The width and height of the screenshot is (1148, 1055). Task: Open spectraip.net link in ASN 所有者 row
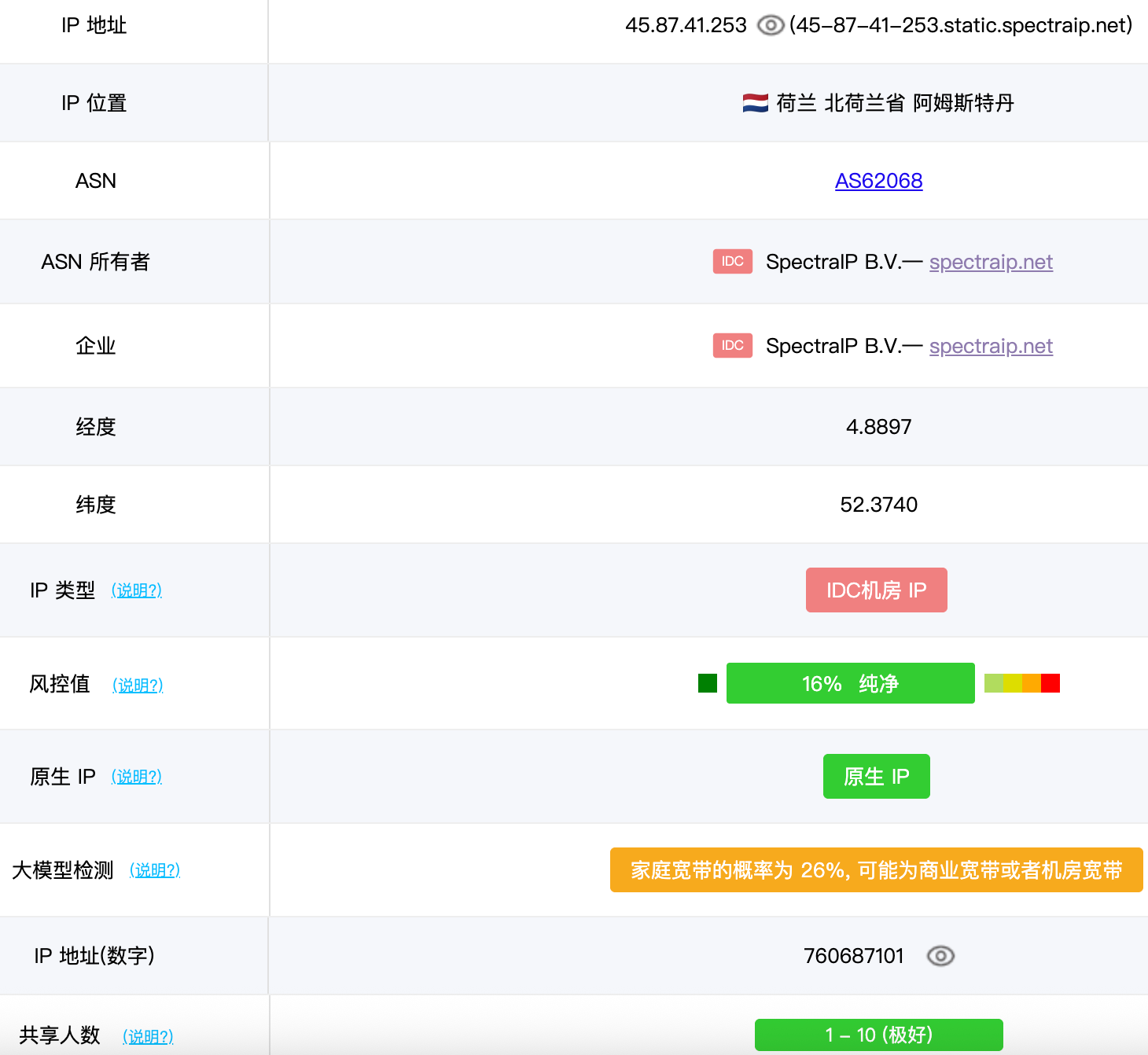(991, 262)
